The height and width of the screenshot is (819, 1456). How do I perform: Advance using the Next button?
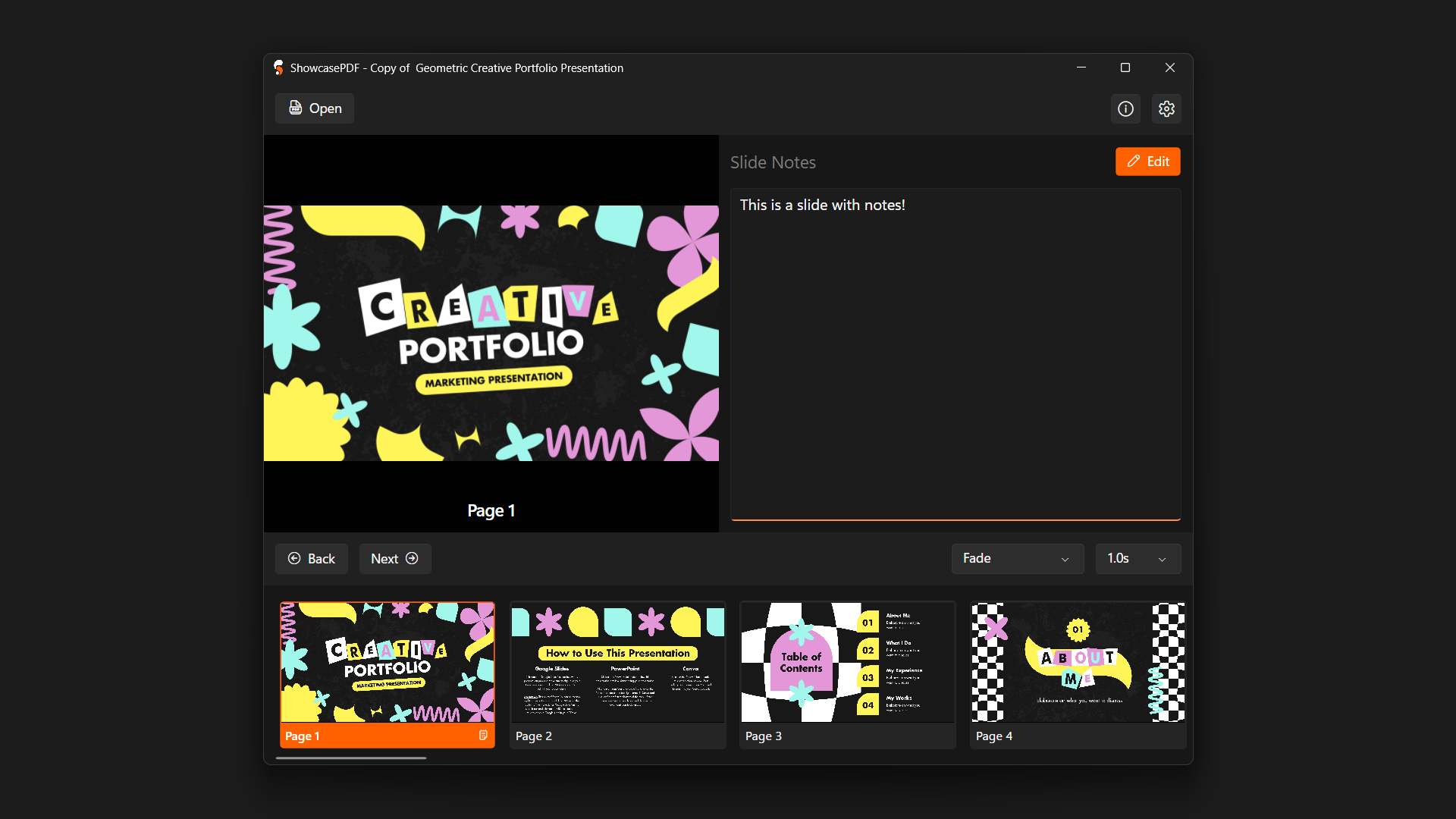pyautogui.click(x=395, y=559)
